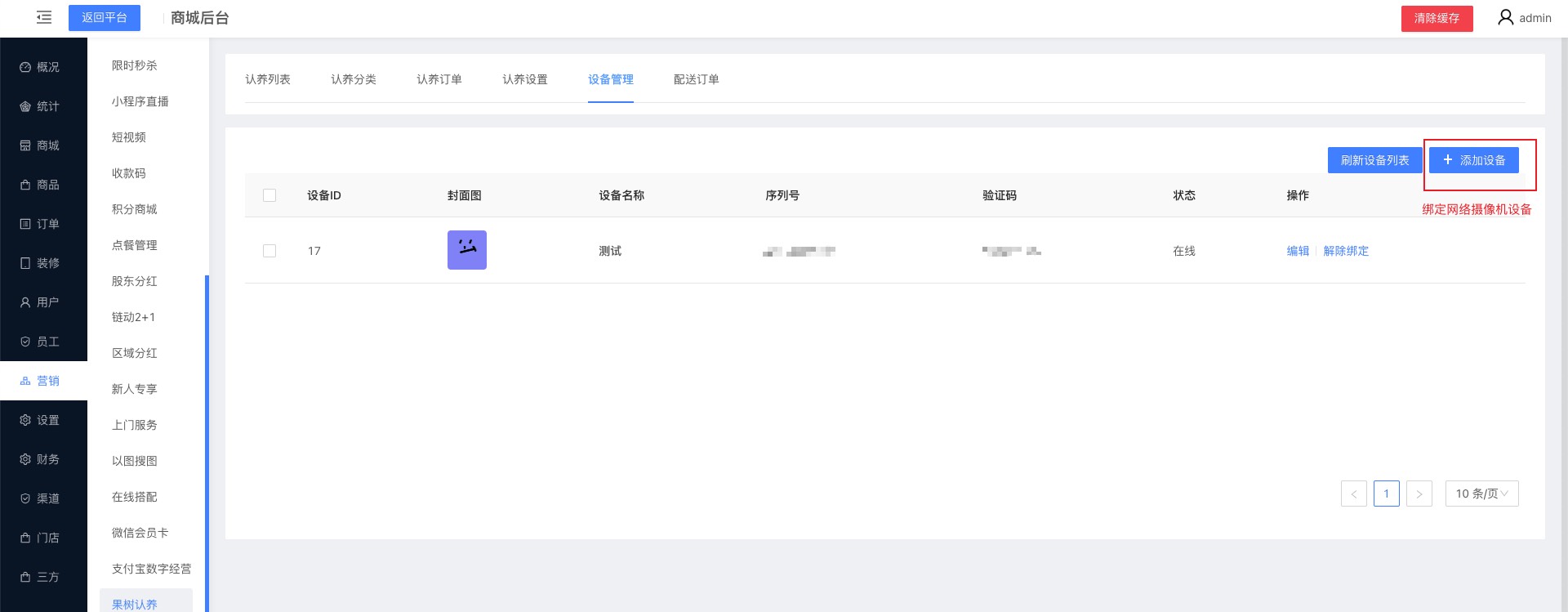Collapse the sidebar with the menu fold icon
This screenshot has height=612, width=1568.
(44, 17)
